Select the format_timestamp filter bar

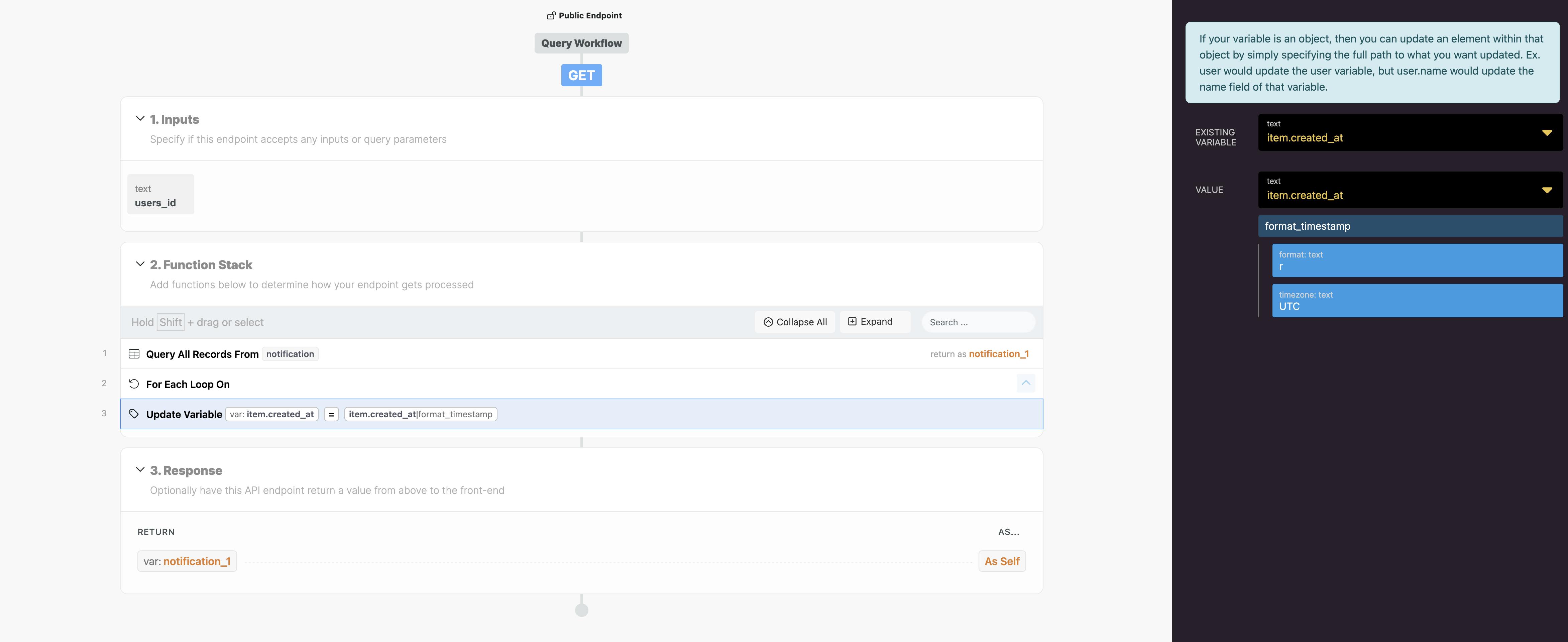tap(1410, 226)
